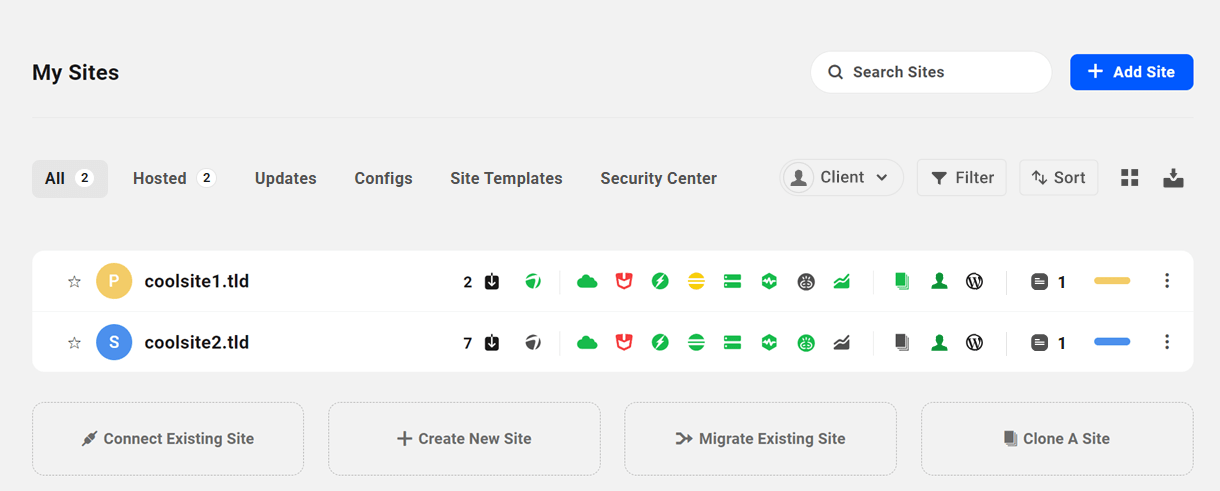Screen dimensions: 1220x491
Task: Star coolsite2.tld as favorite
Action: tap(74, 343)
